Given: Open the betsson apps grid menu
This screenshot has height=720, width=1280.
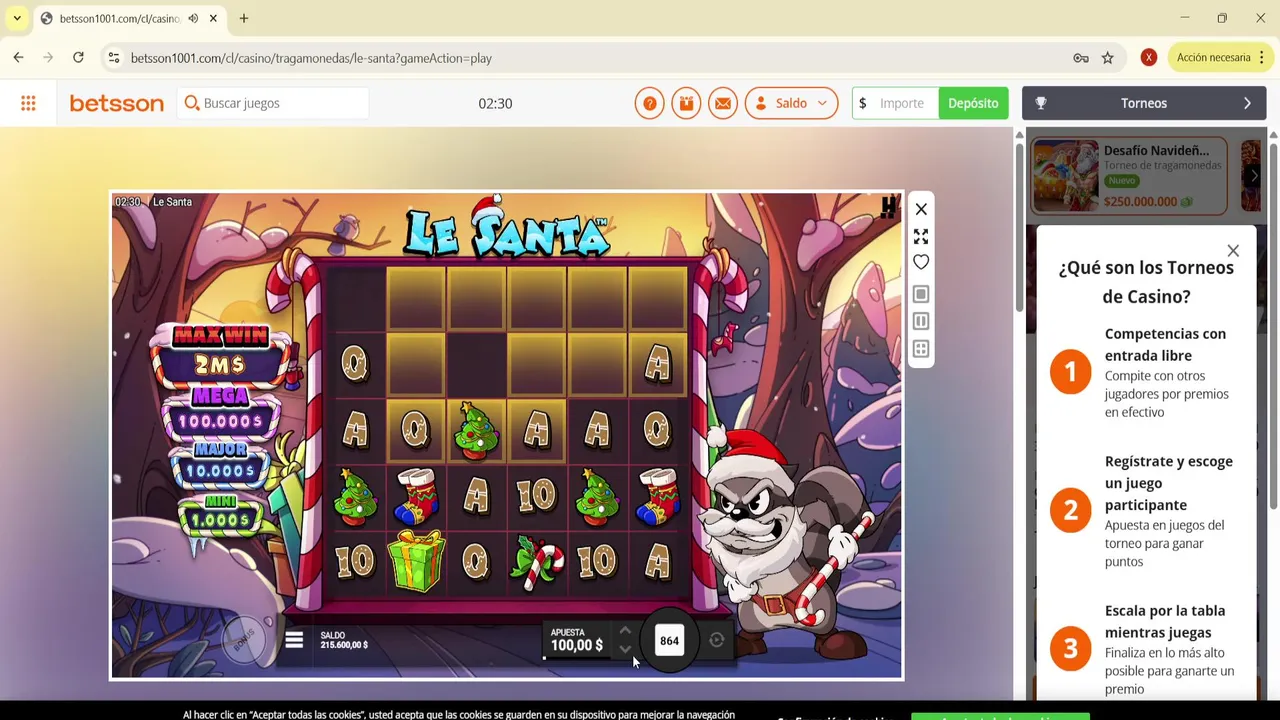Looking at the screenshot, I should pos(28,103).
